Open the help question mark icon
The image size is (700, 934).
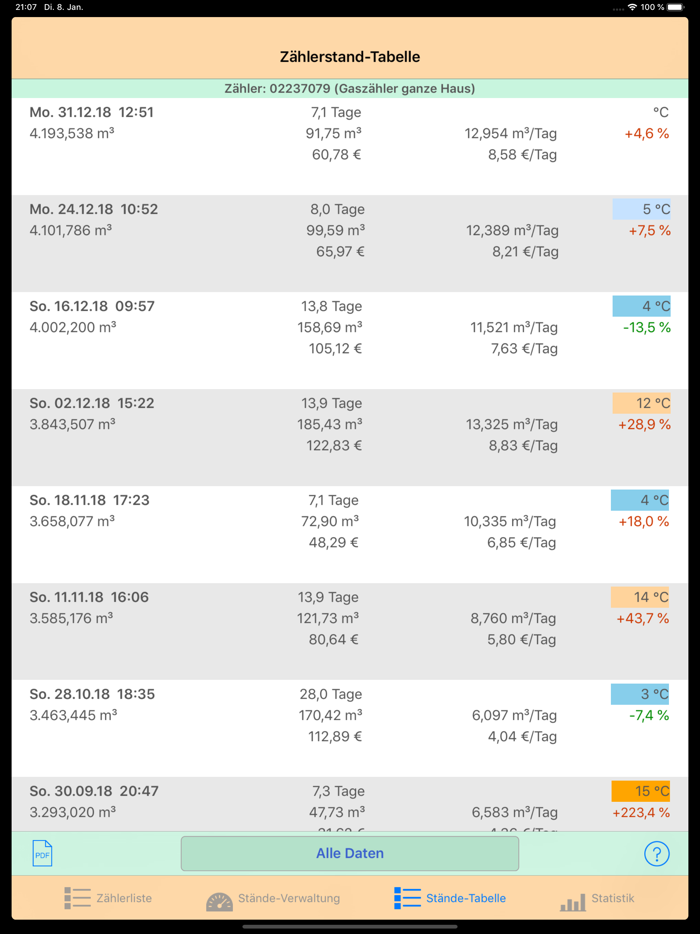coord(656,854)
